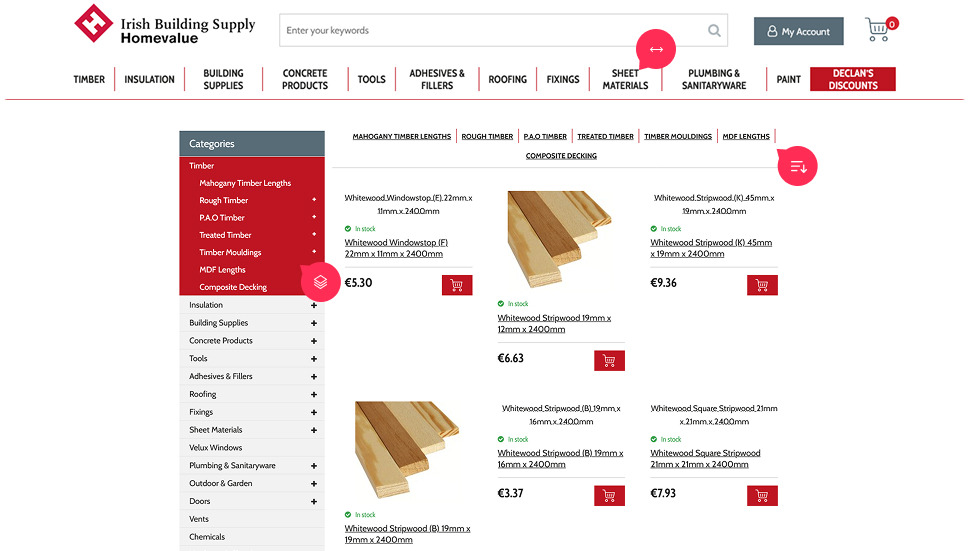Viewport: 970px width, 551px height.
Task: Click the search magnifier icon
Action: 714,31
